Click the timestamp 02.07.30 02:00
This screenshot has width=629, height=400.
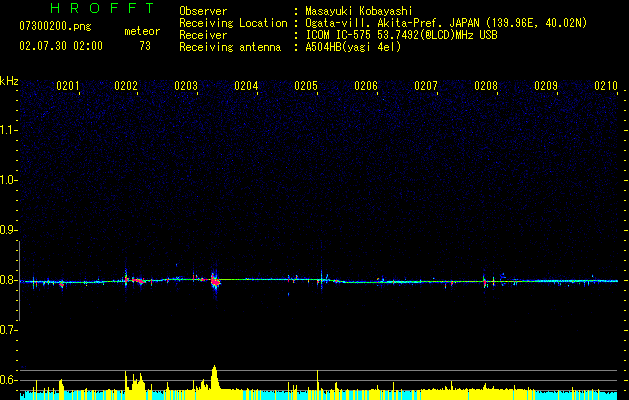(61, 46)
